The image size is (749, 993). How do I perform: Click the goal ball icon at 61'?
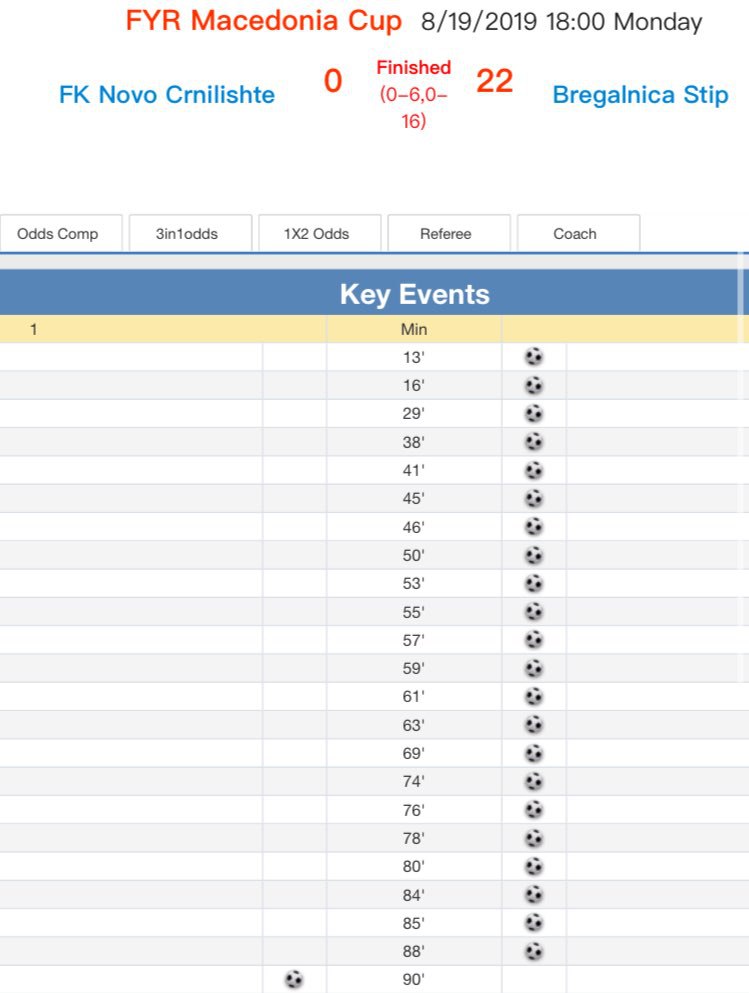point(534,697)
